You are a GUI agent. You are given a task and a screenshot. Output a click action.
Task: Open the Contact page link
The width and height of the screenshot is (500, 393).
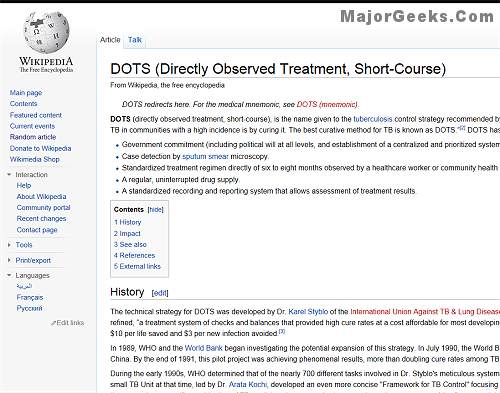click(37, 230)
